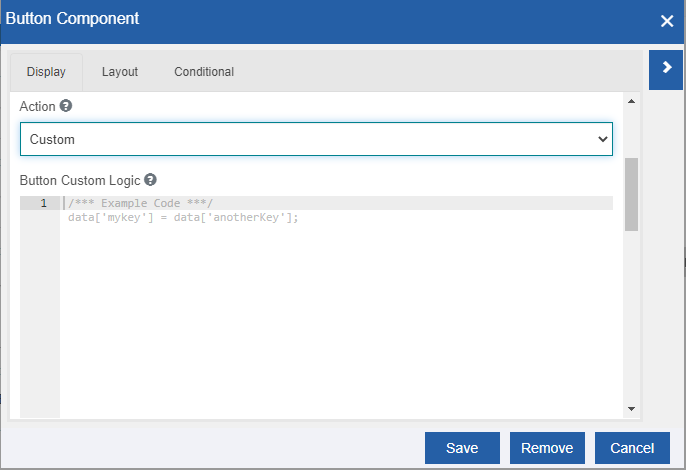
Task: Remove the button component
Action: 547,448
